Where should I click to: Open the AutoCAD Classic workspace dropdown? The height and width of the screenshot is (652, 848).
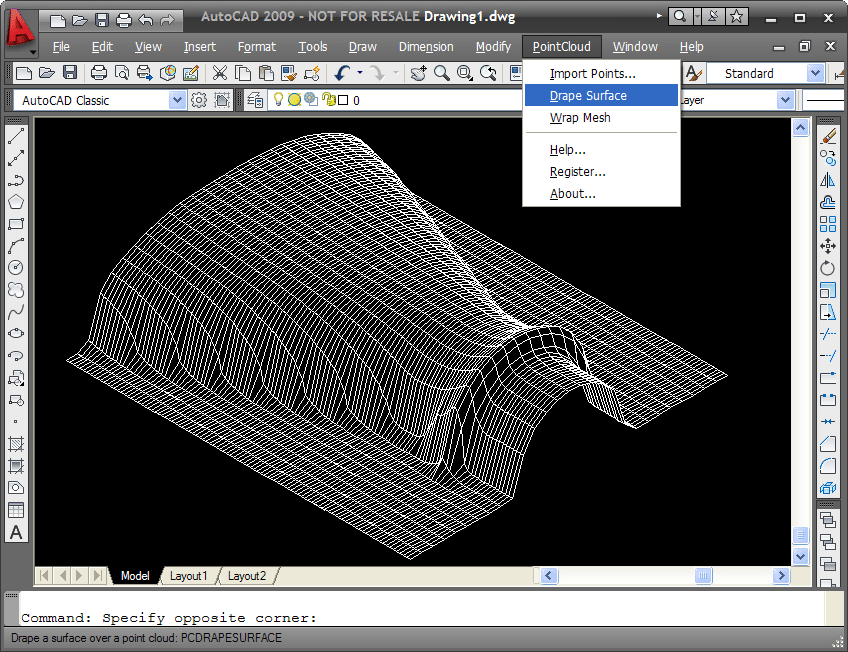177,100
